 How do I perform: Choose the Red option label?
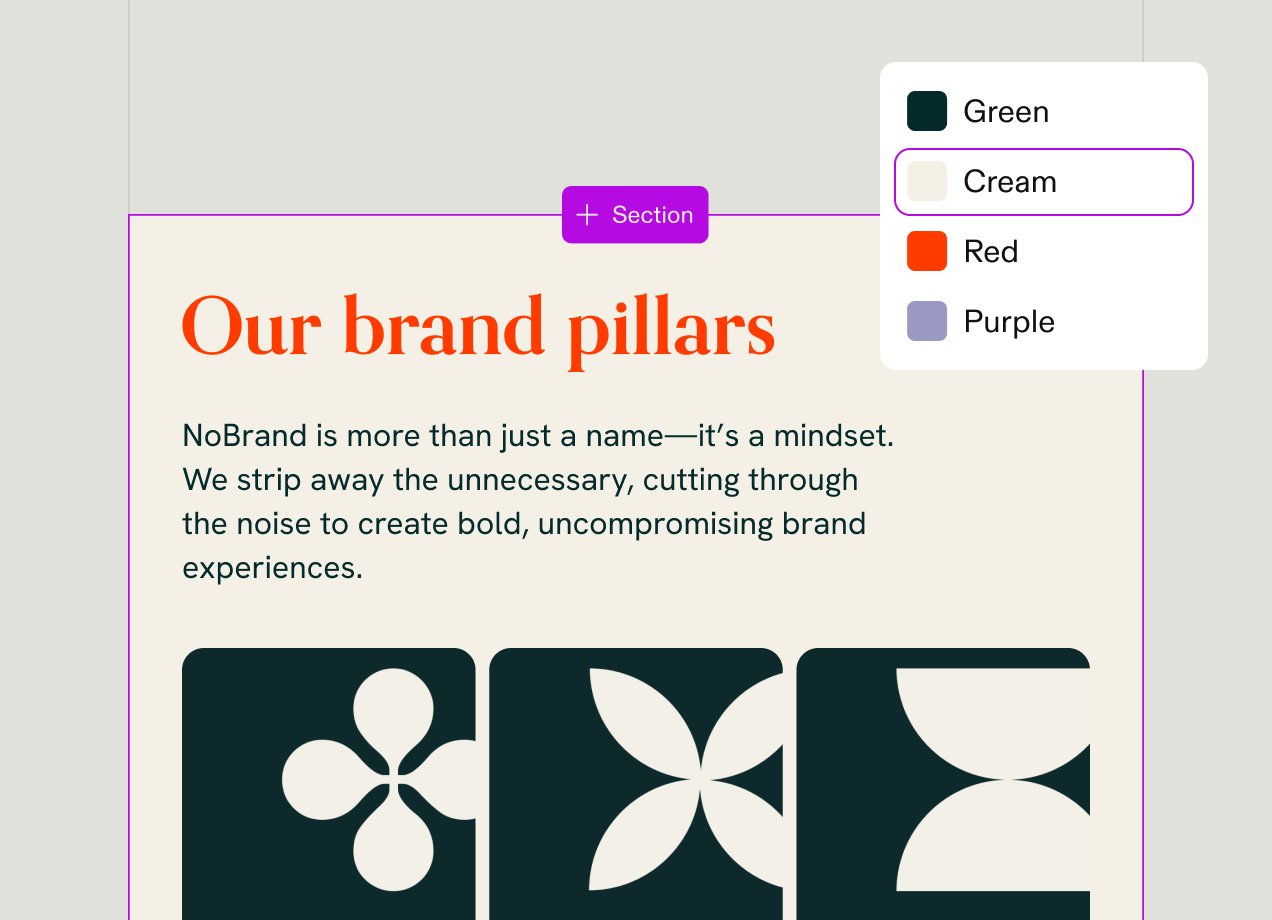click(x=991, y=251)
